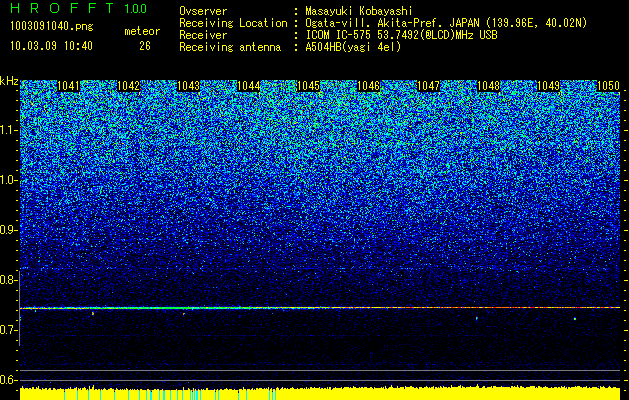
Task: Click the 0.9 frequency axis label
Action: pos(8,230)
